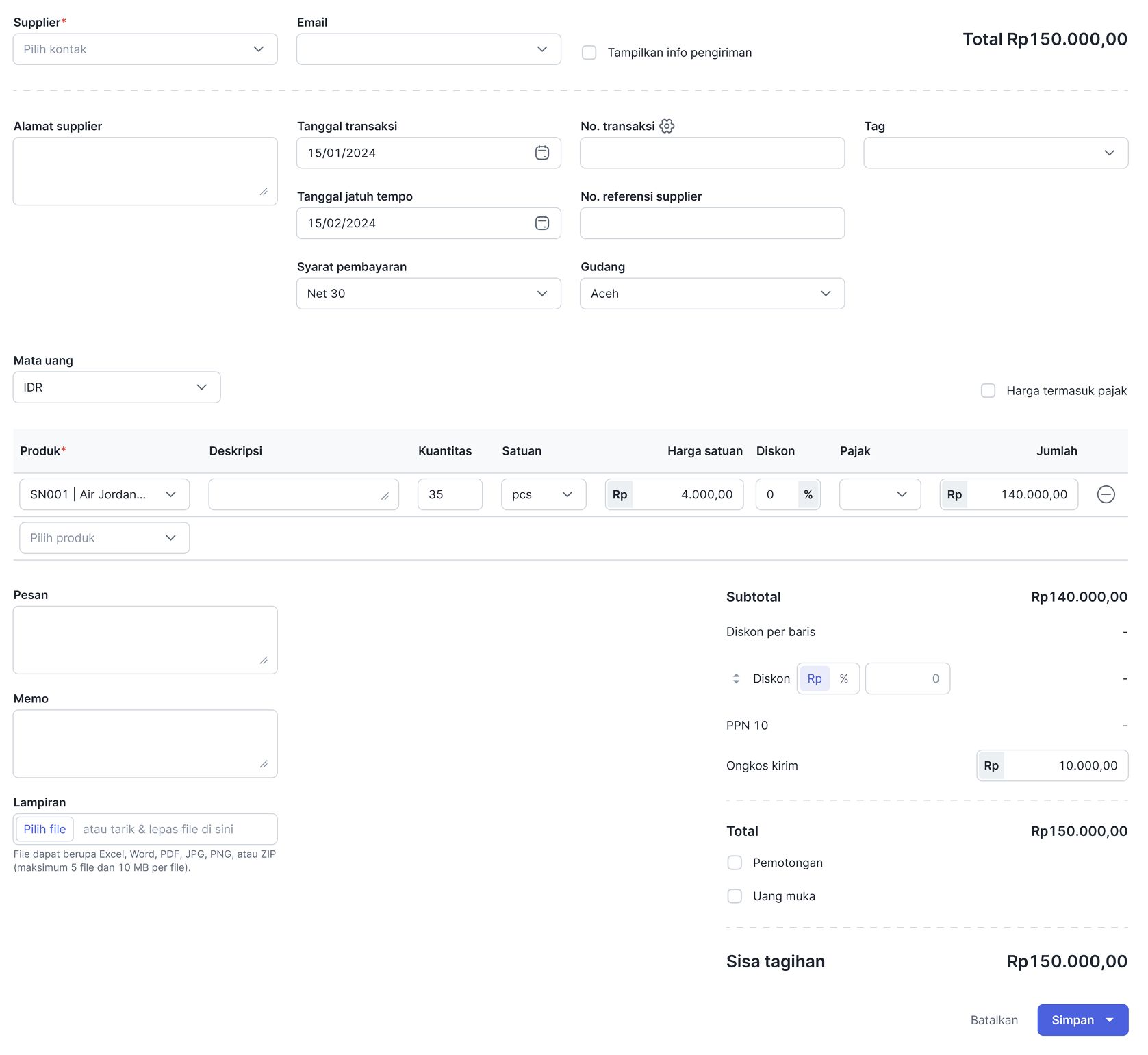Click the Deskripsi field in product row
1148x1055 pixels.
click(x=303, y=494)
